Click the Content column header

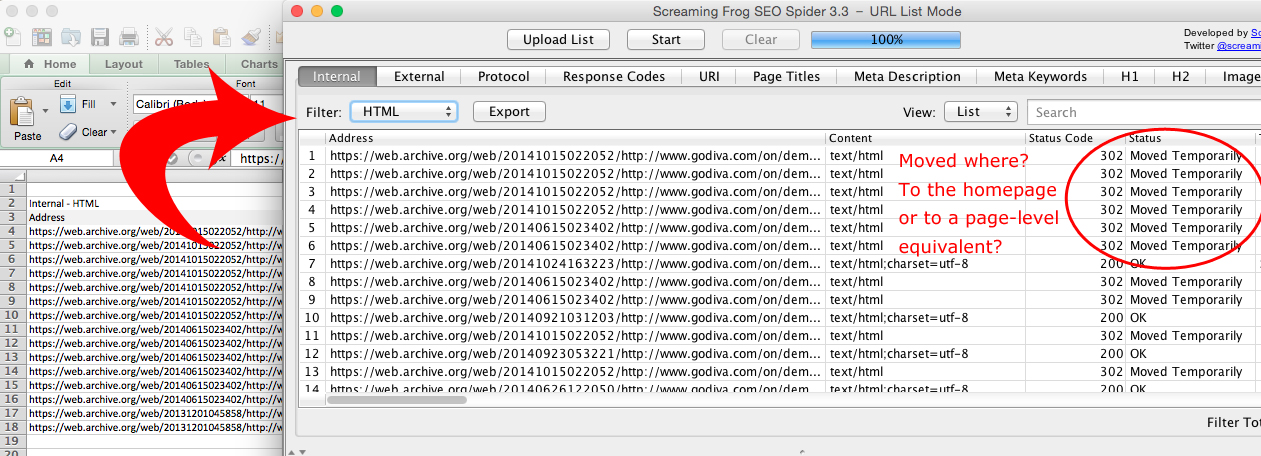(925, 138)
